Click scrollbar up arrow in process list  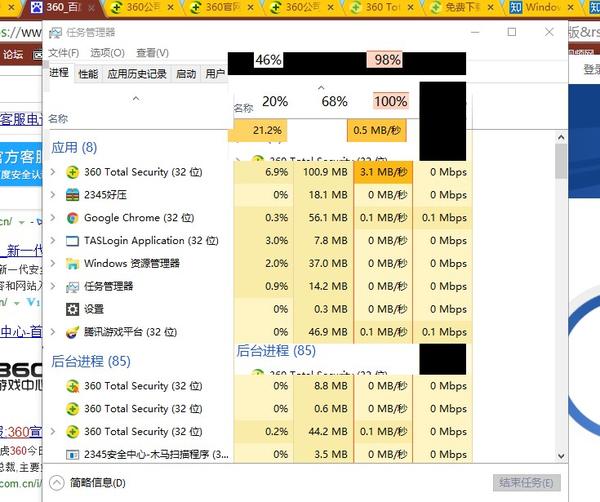pos(561,137)
